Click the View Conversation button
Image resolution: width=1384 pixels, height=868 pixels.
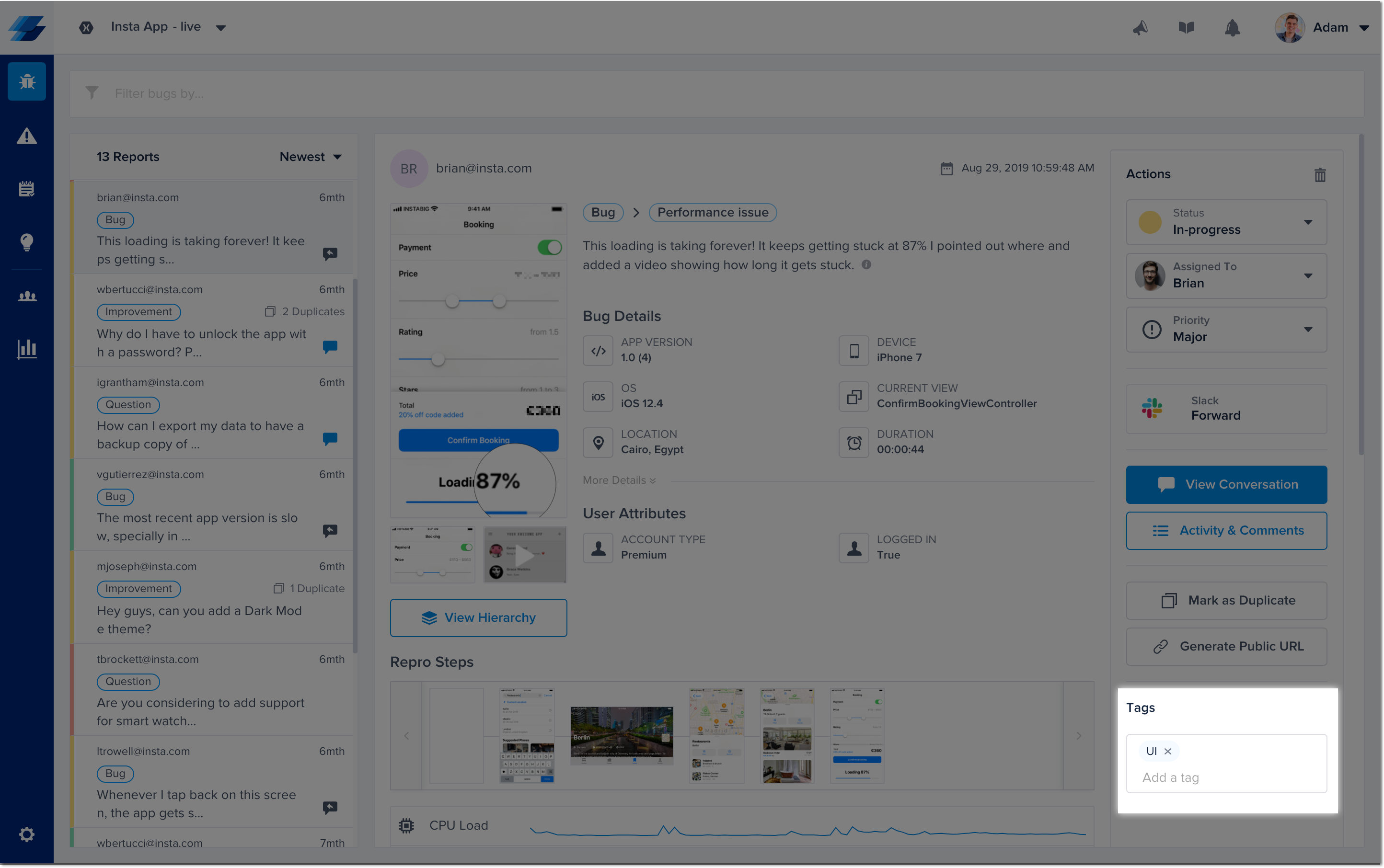point(1226,484)
